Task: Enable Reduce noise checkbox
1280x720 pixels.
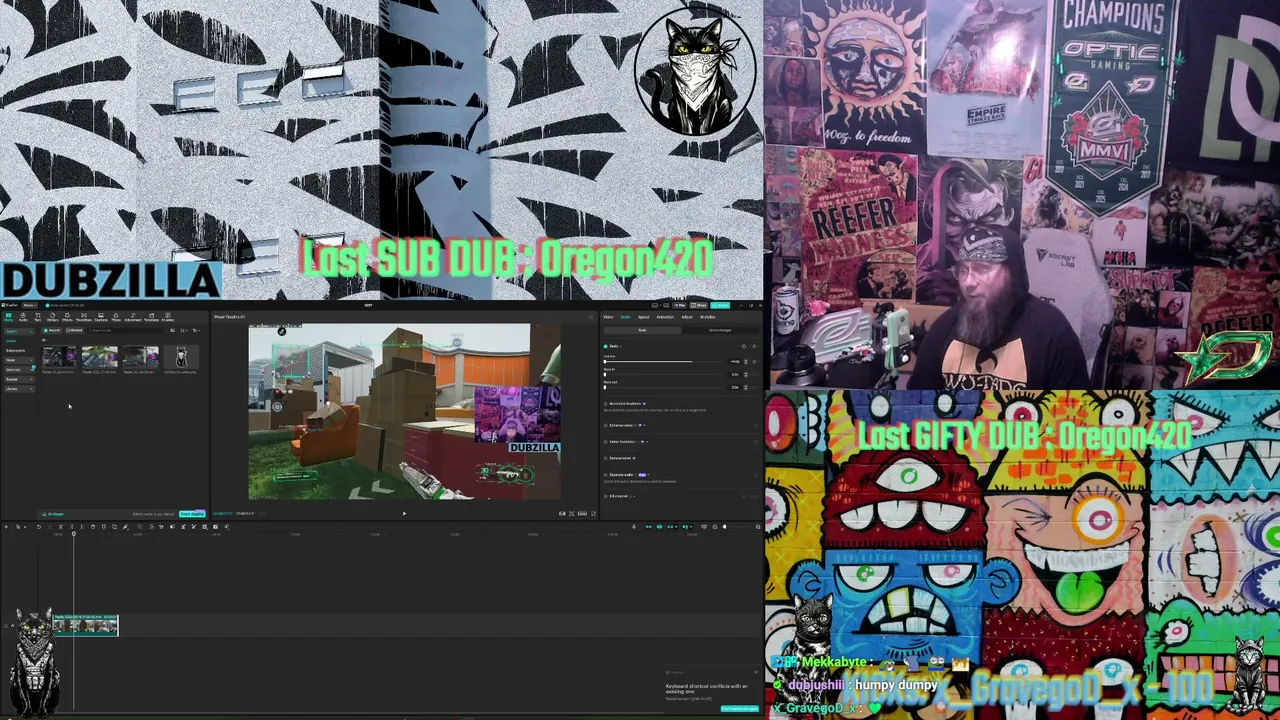Action: 606,458
